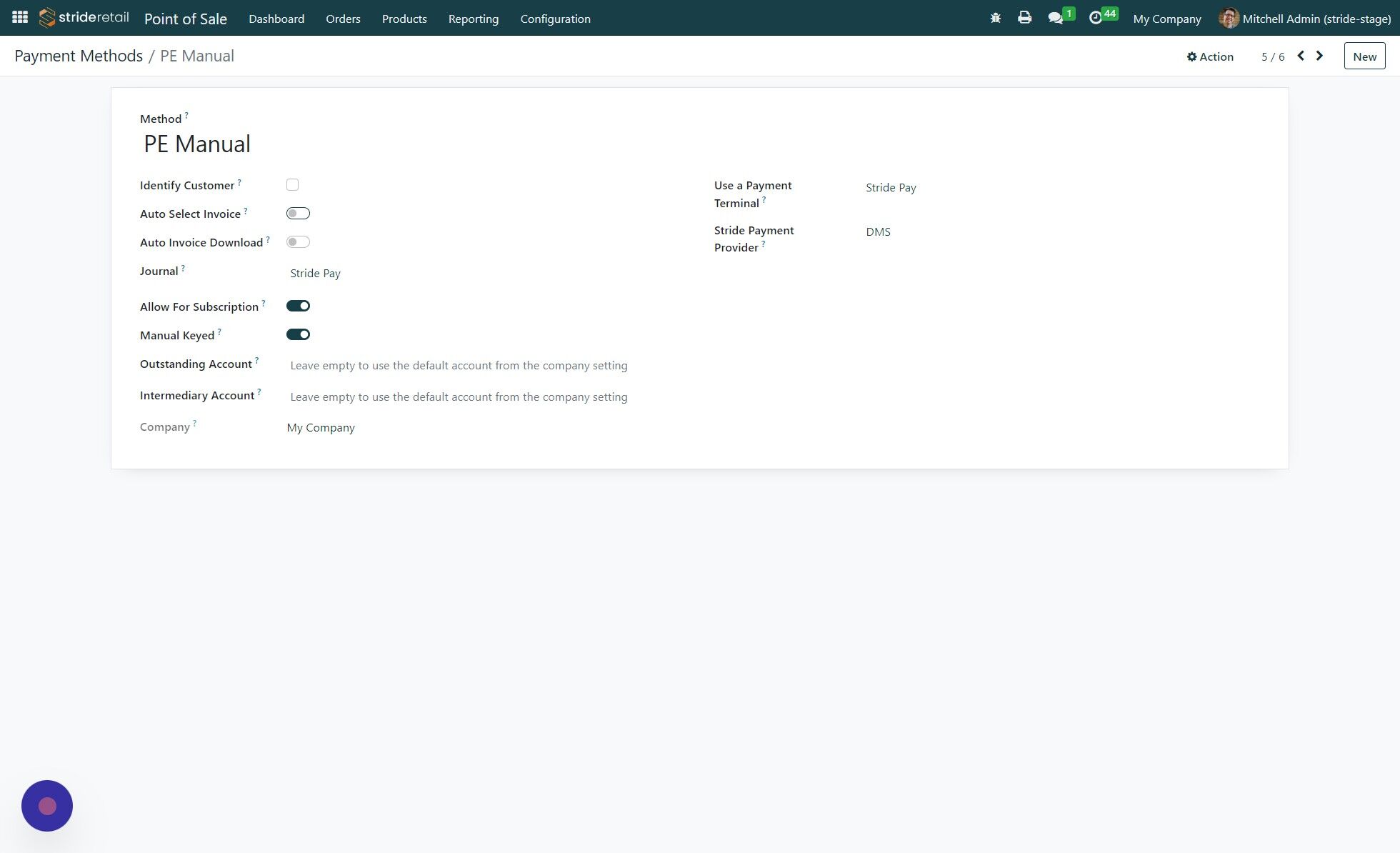Toggle Auto Select Invoice on
The width and height of the screenshot is (1400, 853).
pos(298,213)
